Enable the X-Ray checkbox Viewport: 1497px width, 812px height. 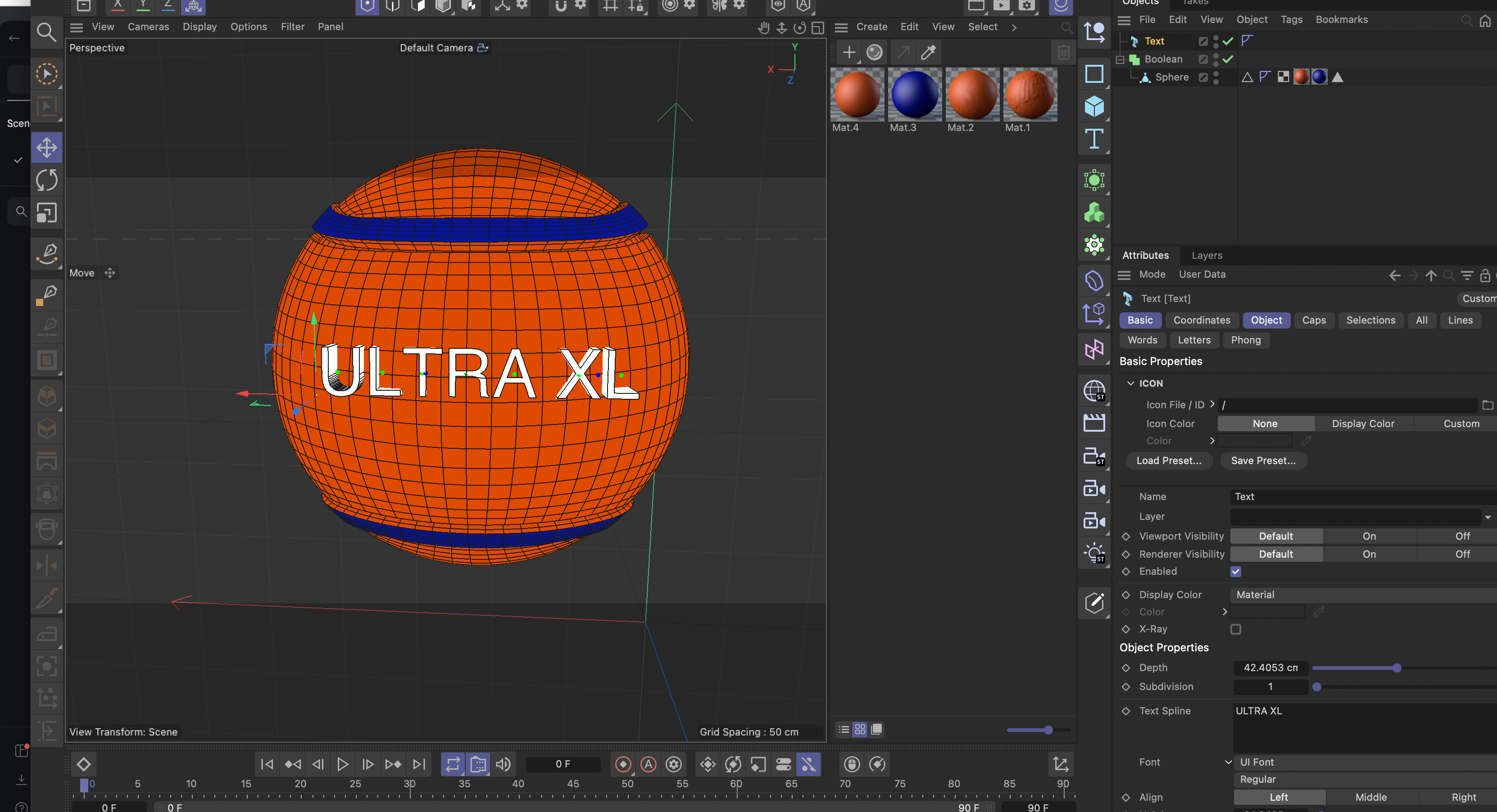[1235, 629]
